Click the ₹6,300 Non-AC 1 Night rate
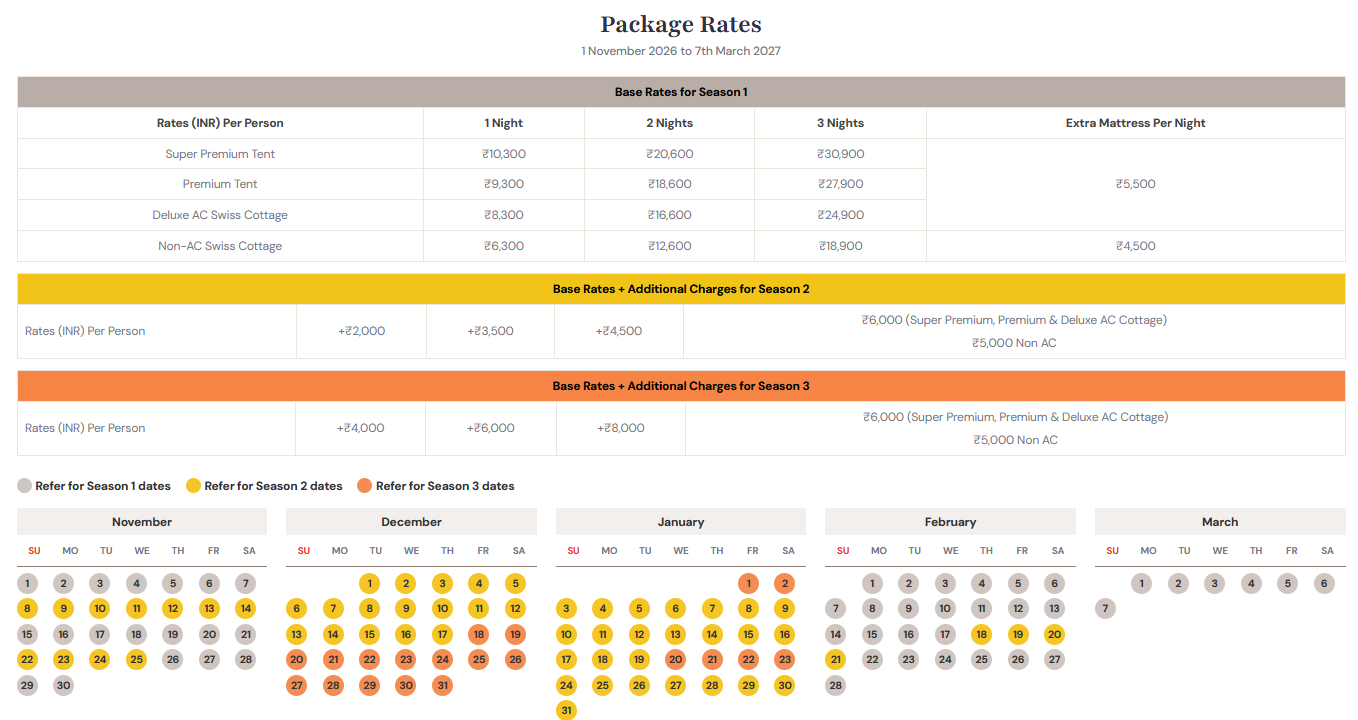This screenshot has width=1358, height=720. pyautogui.click(x=504, y=246)
